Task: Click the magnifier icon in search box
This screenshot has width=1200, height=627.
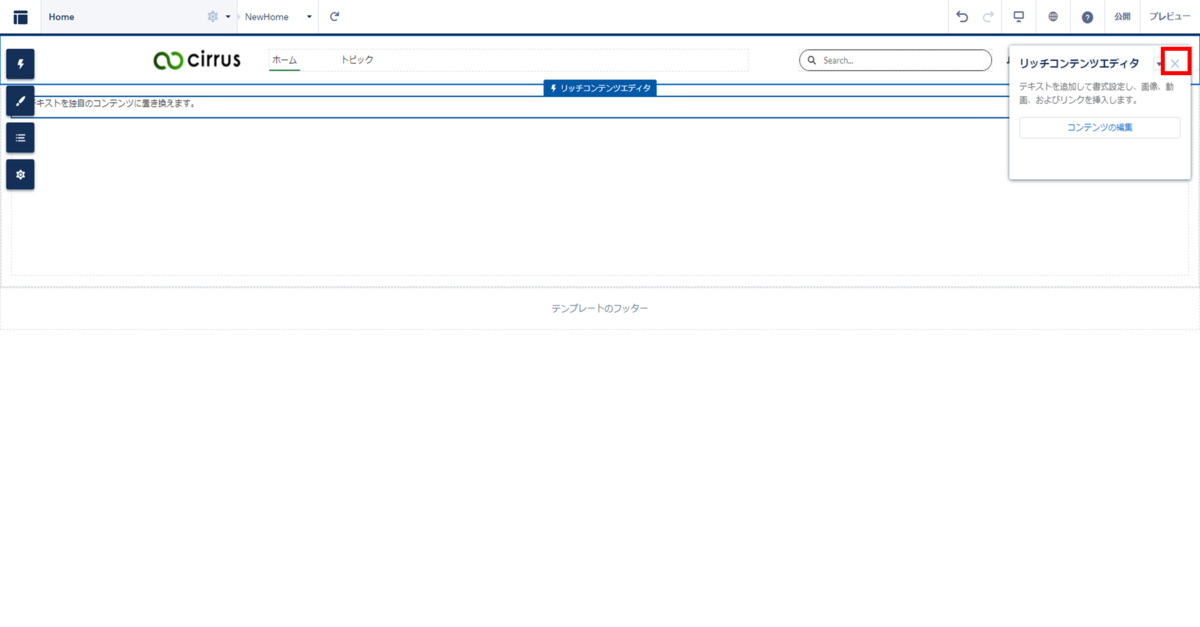Action: pos(812,60)
